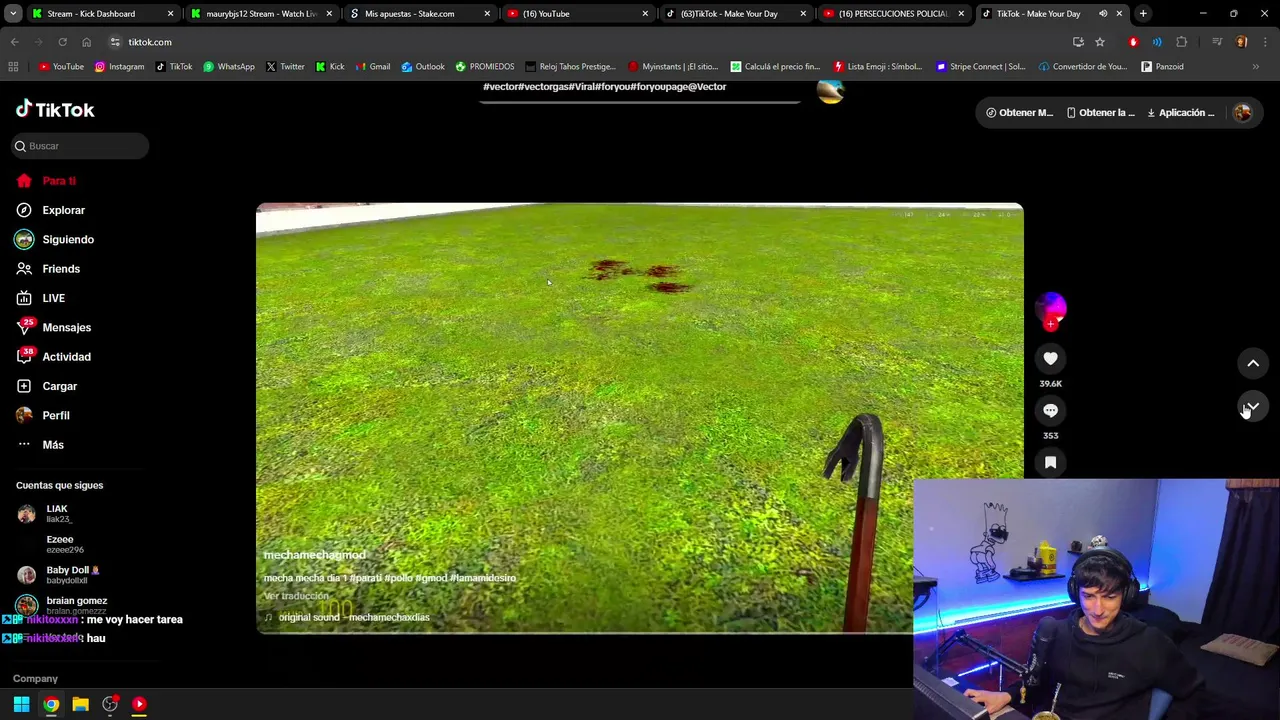The height and width of the screenshot is (720, 1280).
Task: Click the TikTok logo
Action: [x=55, y=109]
